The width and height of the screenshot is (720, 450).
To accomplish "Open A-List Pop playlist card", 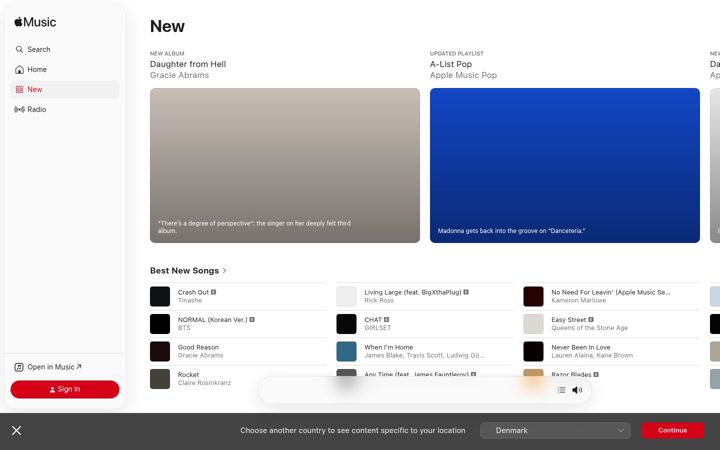I will pos(565,165).
